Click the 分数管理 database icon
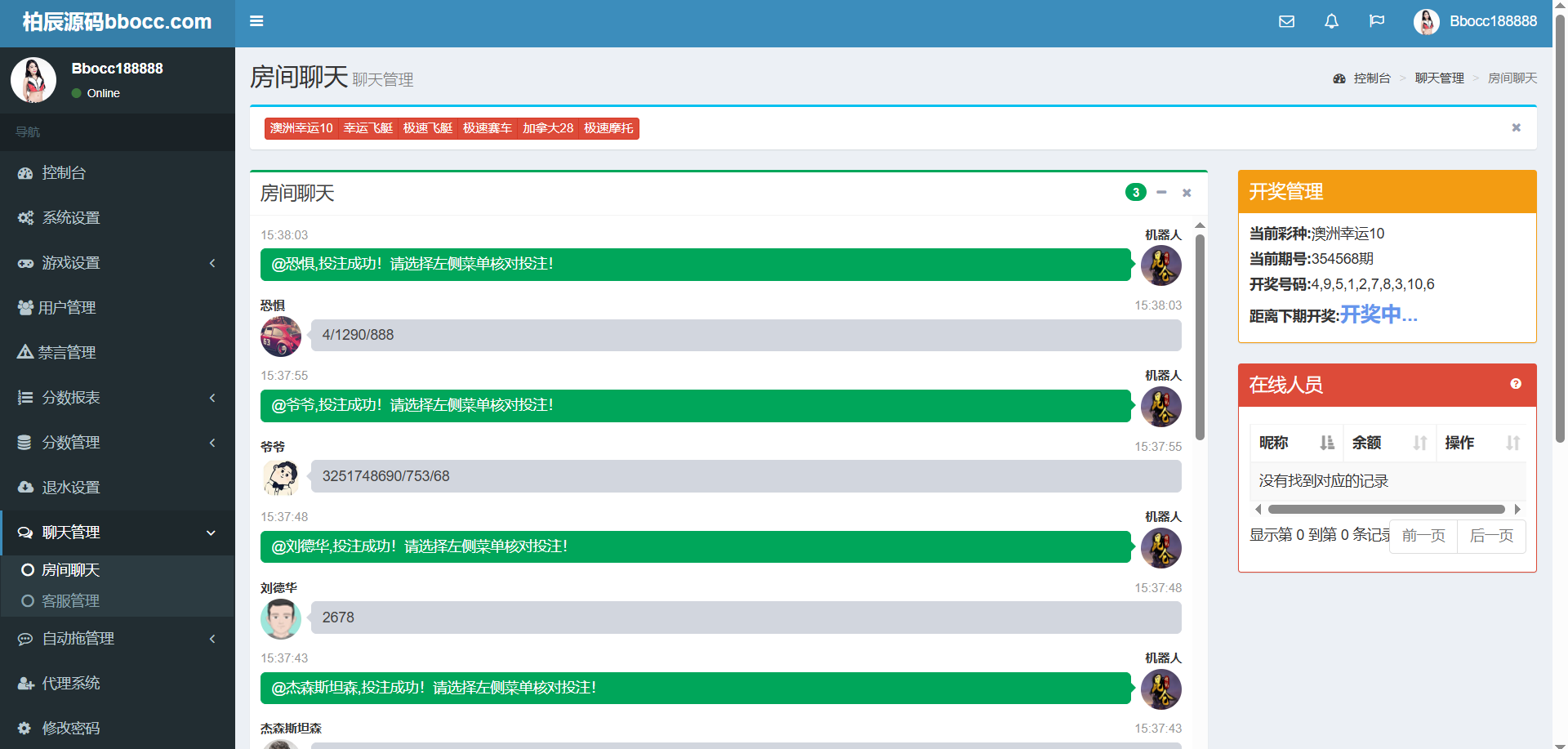The image size is (1568, 749). coord(24,443)
